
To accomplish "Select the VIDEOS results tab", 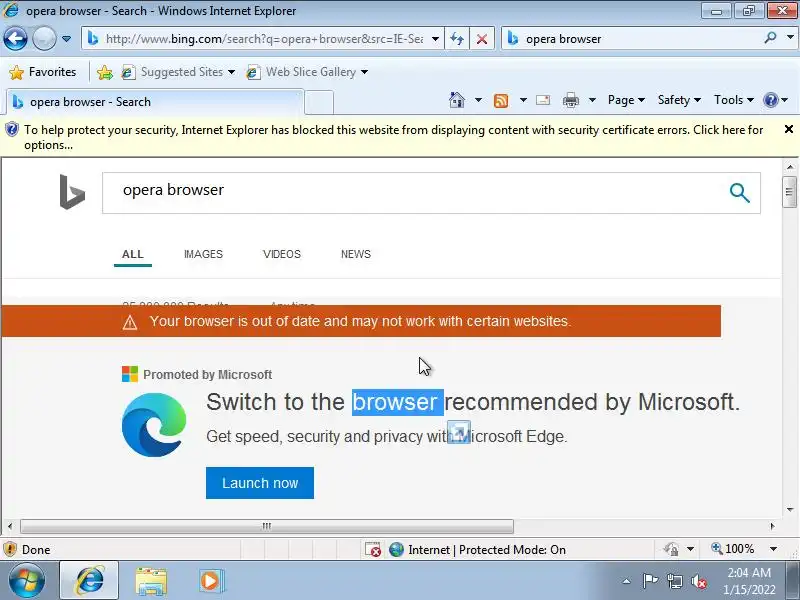I will 282,254.
